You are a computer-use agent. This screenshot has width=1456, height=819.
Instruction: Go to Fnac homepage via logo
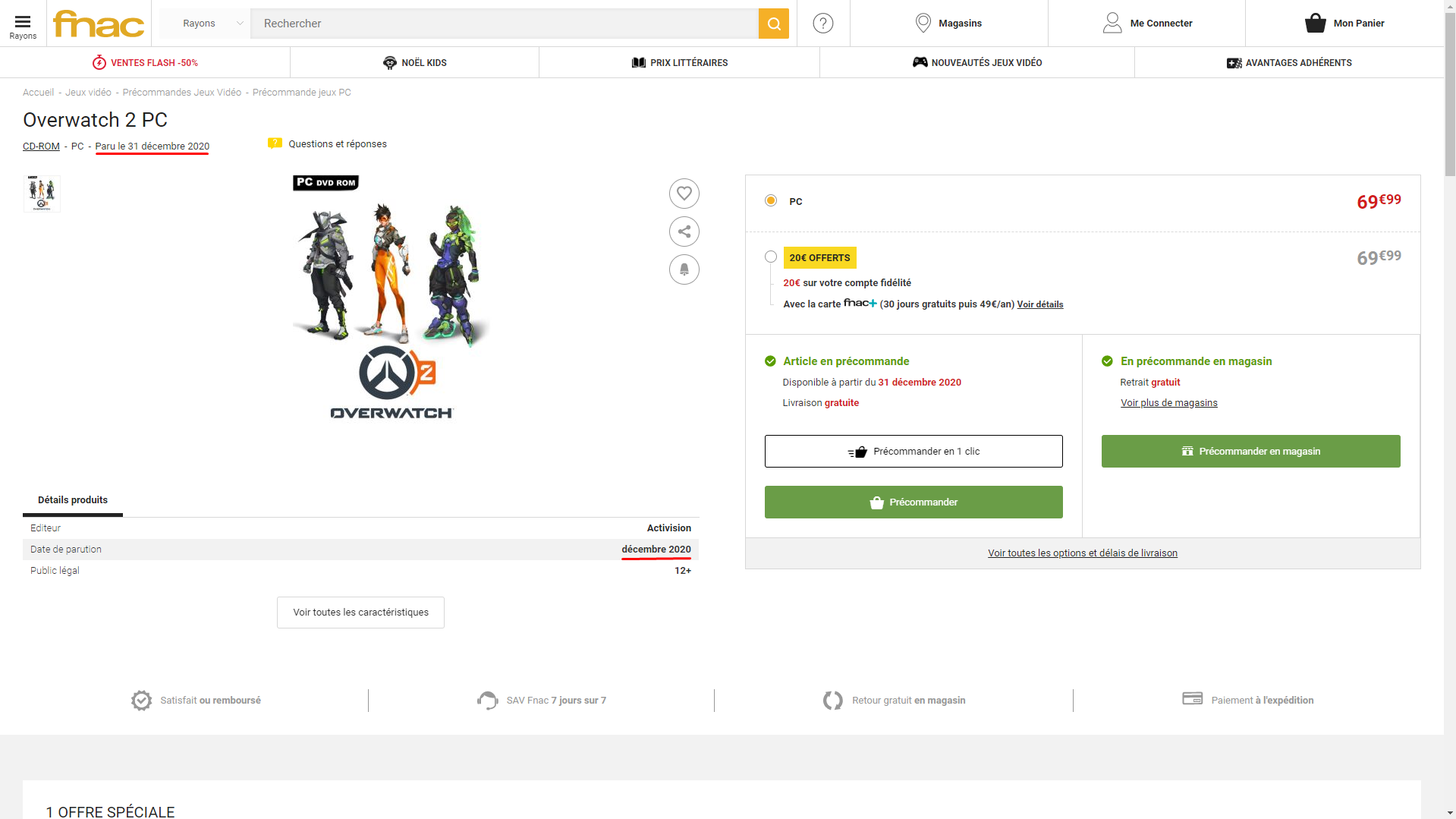tap(99, 24)
